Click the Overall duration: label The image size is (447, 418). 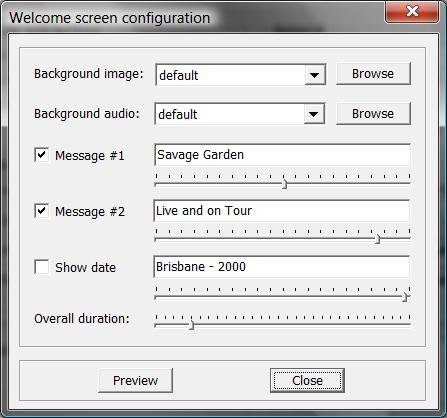pos(82,319)
